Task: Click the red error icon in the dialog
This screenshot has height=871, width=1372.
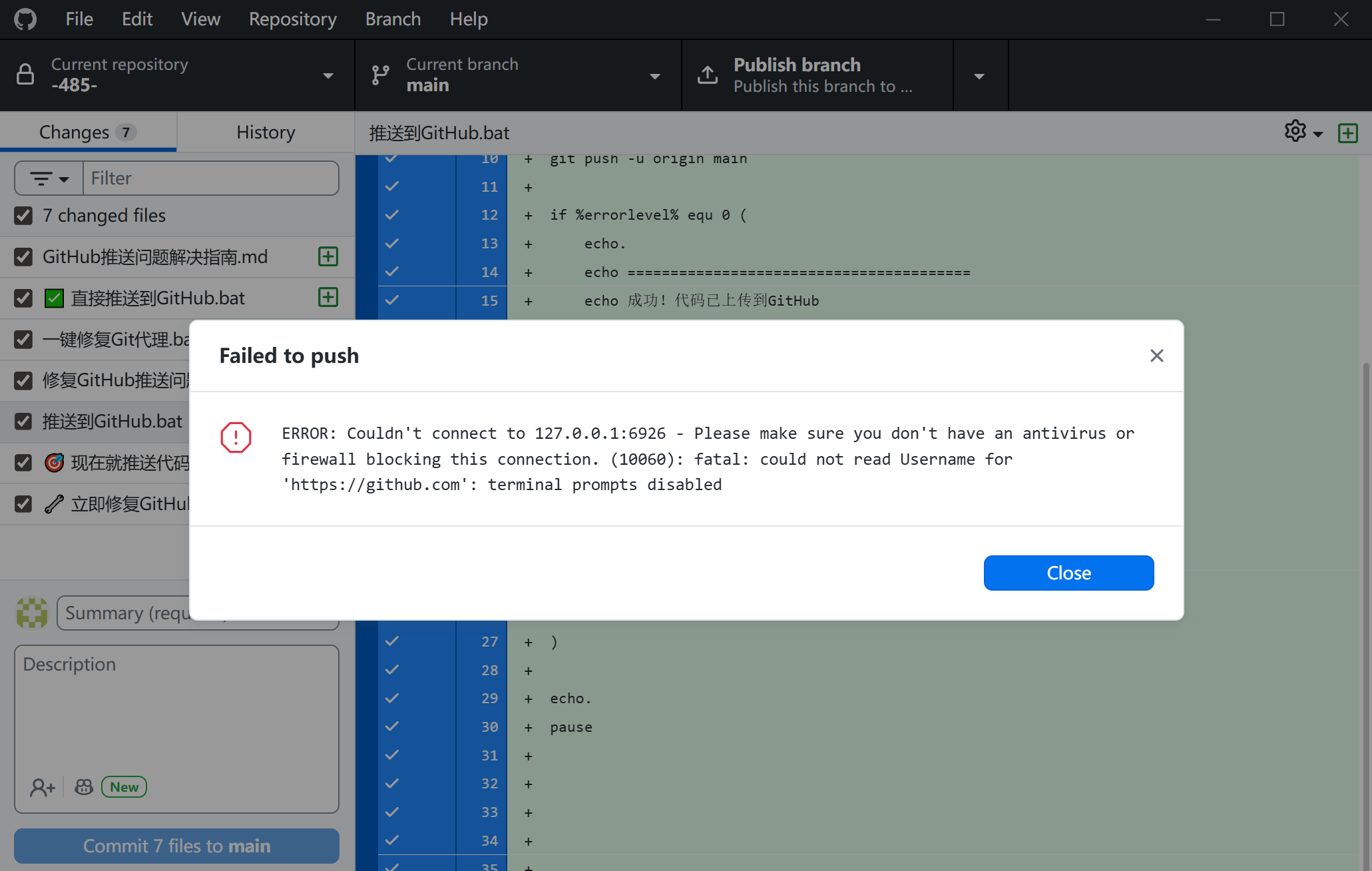Action: click(236, 437)
